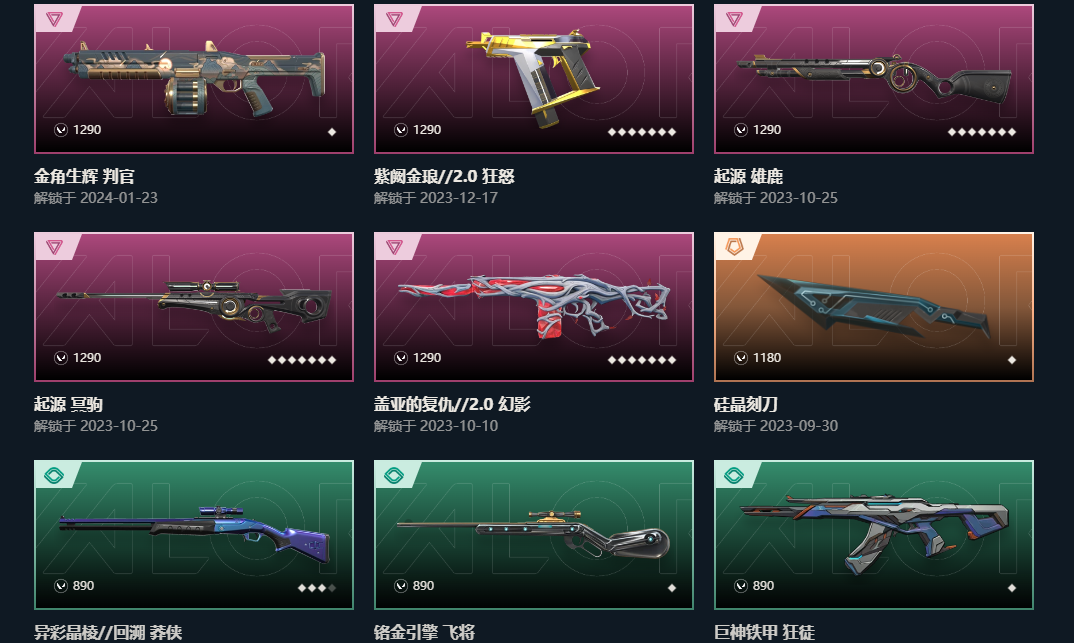Screen dimensions: 1074x643
Task: Click the tier icon on 巨神铁甲 狂徒 card
Action: [734, 475]
